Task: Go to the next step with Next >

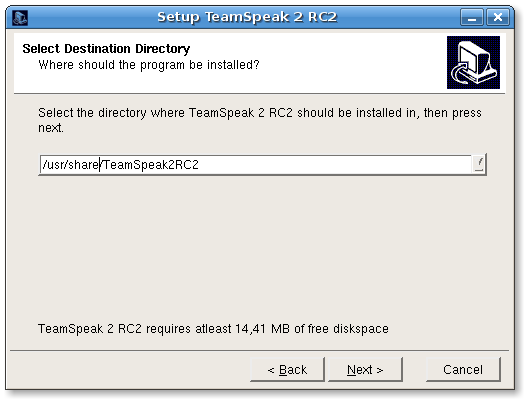Action: pyautogui.click(x=365, y=370)
